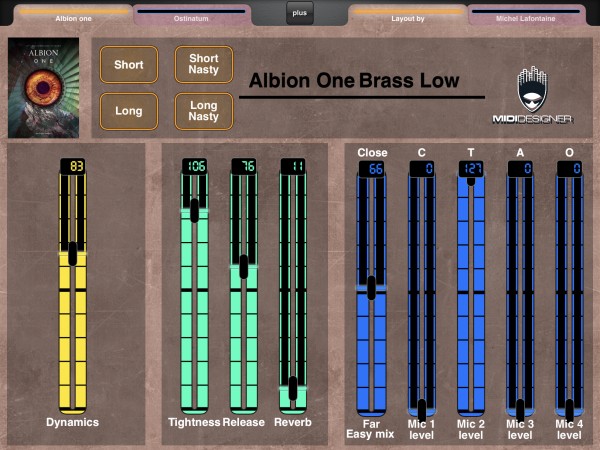Click the Far Easy mix label
The image size is (600, 450).
tap(370, 429)
